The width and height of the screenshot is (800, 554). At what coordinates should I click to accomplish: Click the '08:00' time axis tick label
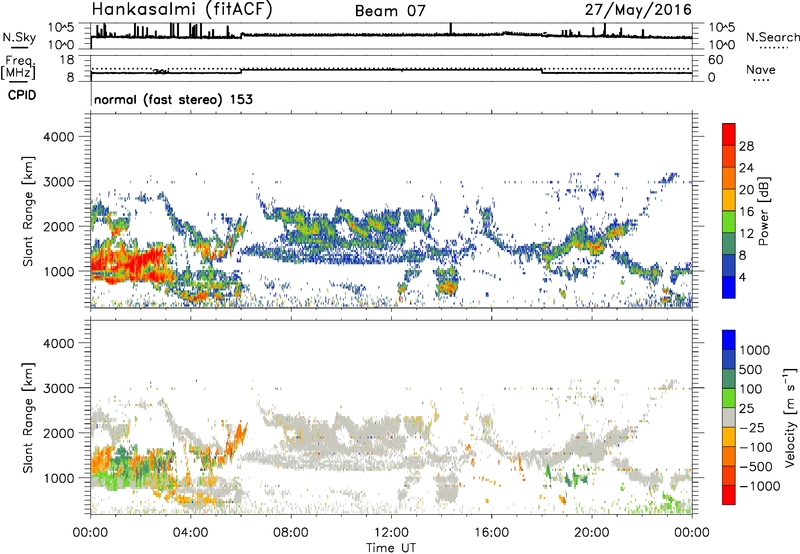point(290,533)
